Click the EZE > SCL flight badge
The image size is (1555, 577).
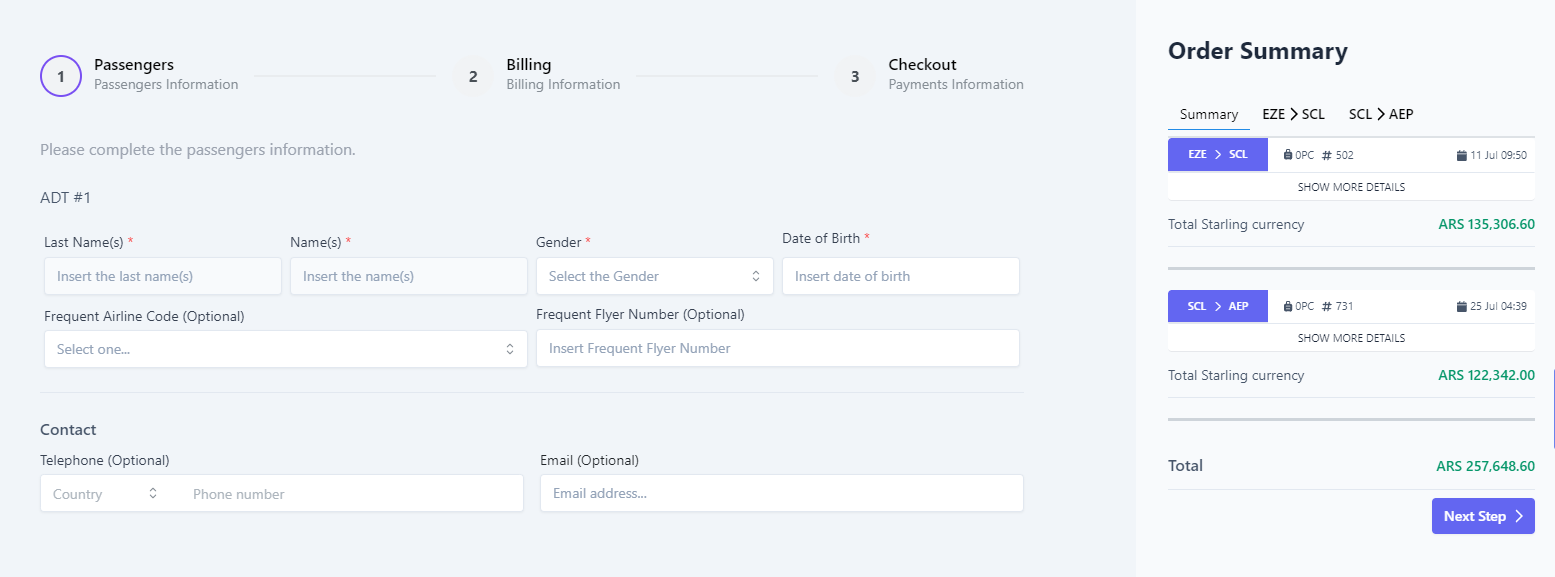pos(1217,155)
